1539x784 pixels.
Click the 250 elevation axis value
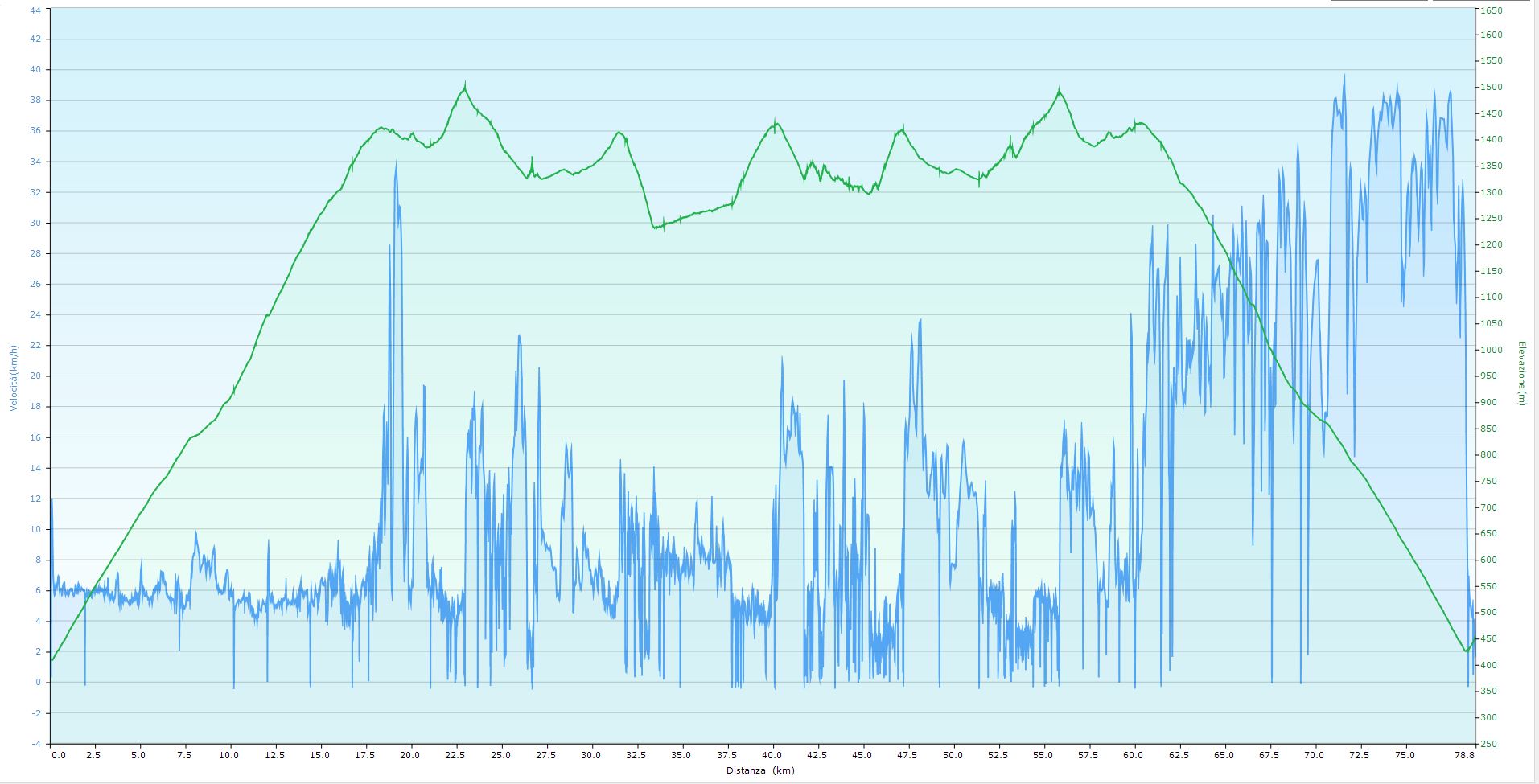pos(1489,743)
